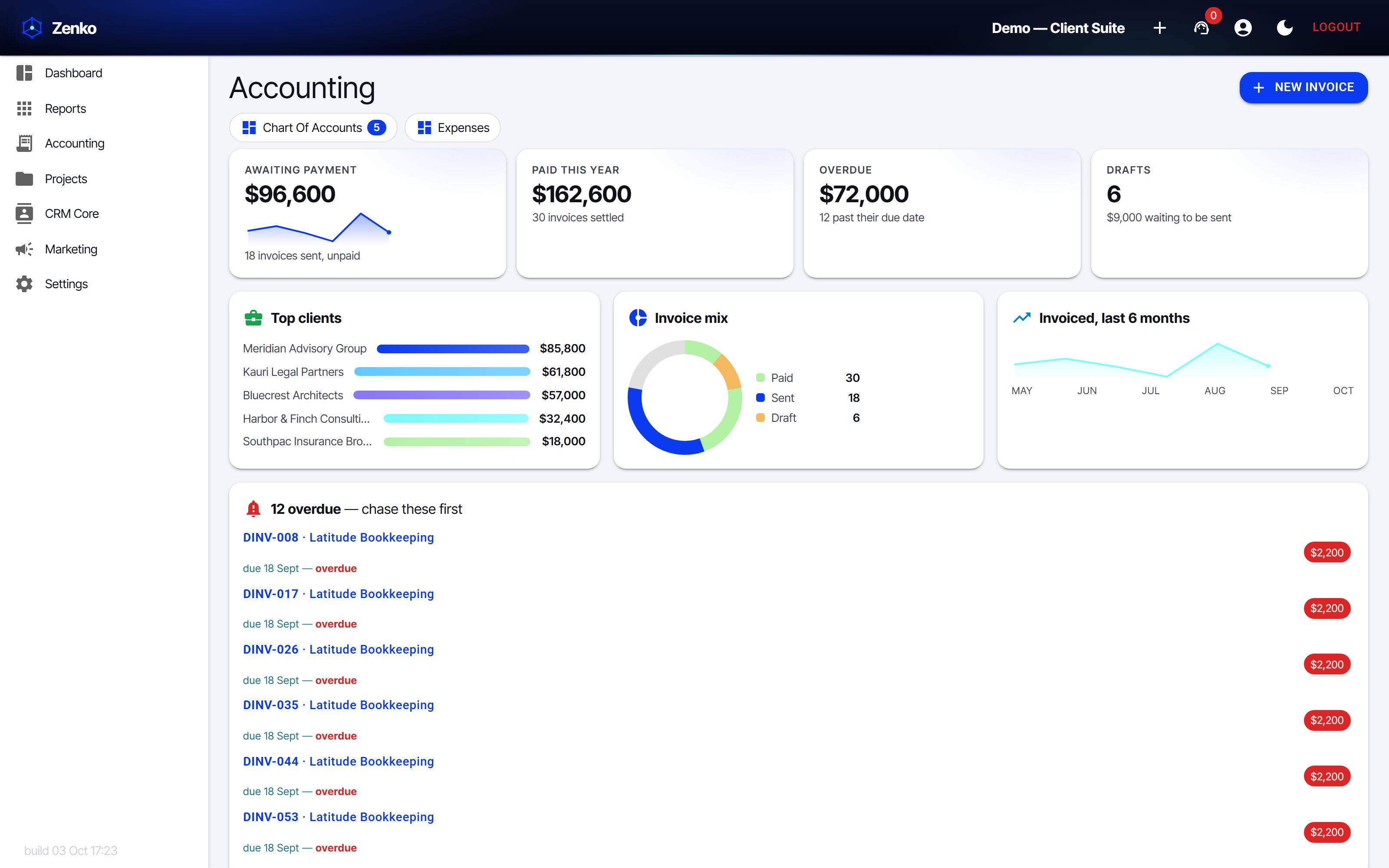Open invoice DINV-026 Latitude Bookkeeping
Viewport: 1389px width, 868px height.
(x=338, y=649)
